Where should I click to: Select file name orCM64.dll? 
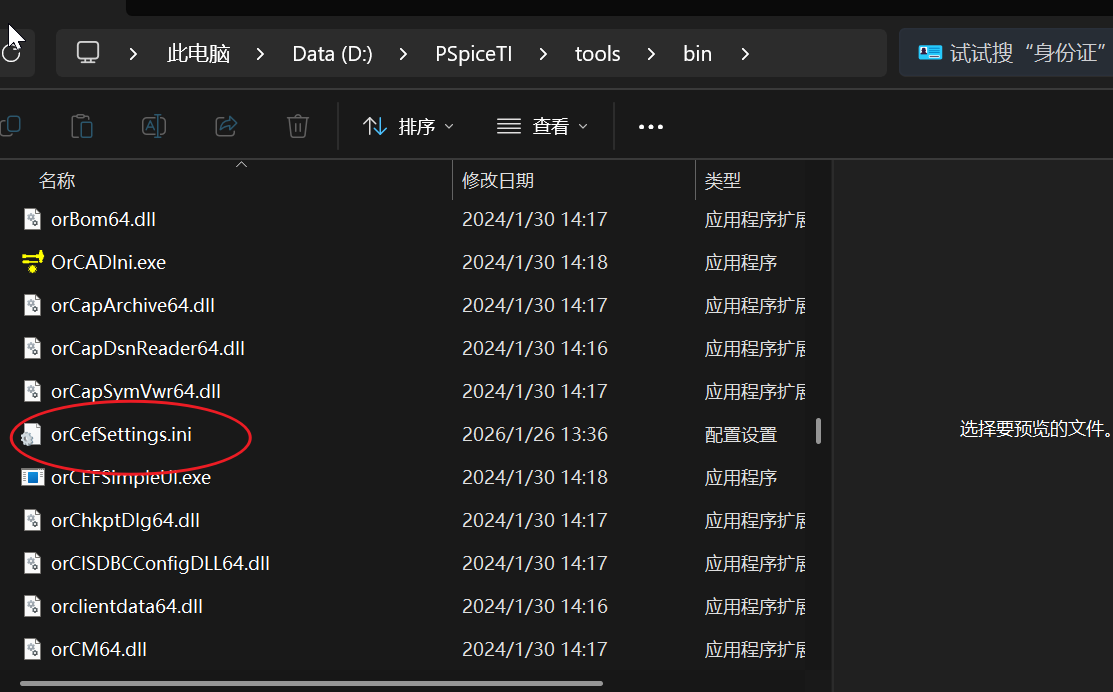click(x=99, y=649)
